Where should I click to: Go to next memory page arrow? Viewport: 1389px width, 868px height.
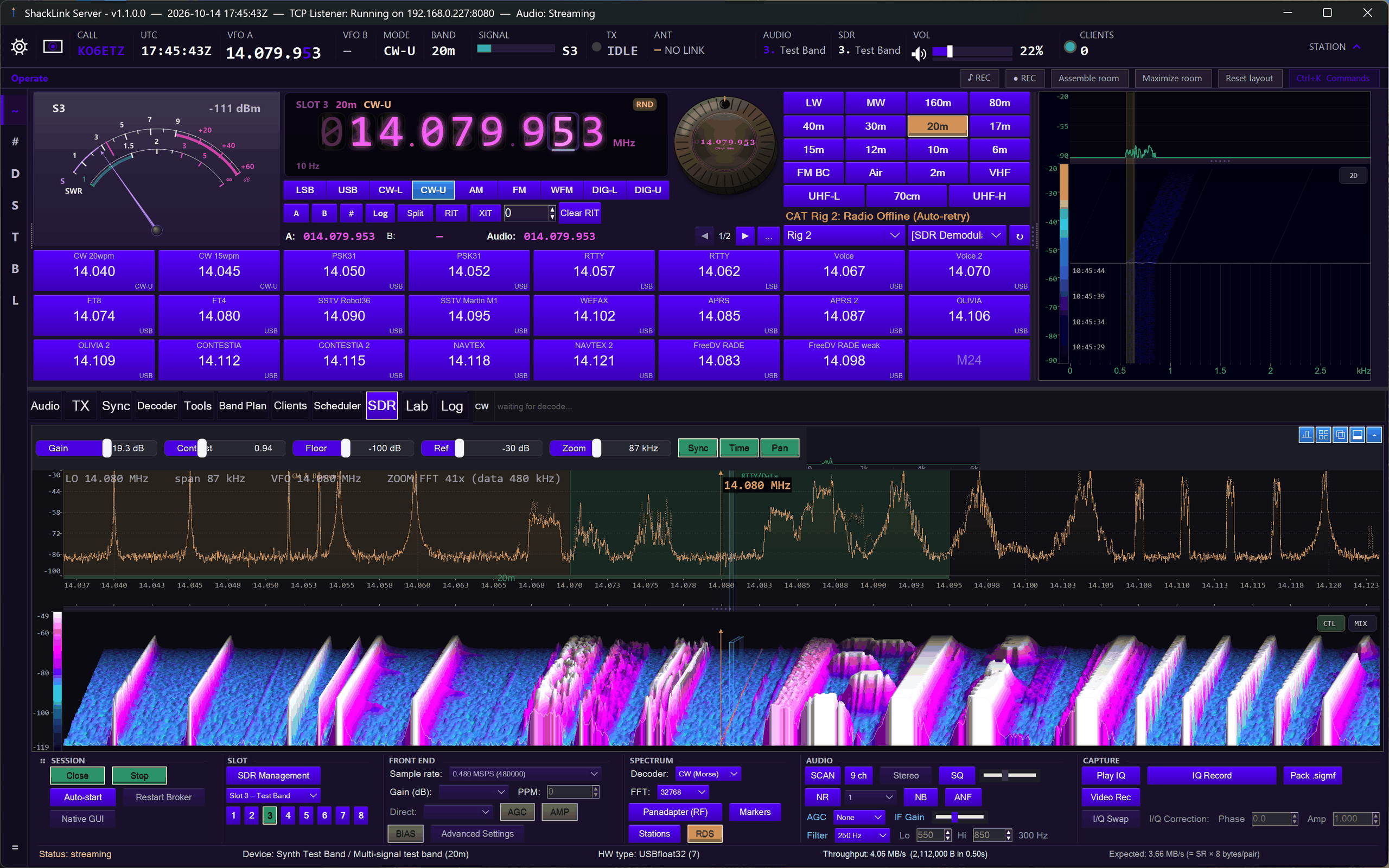745,236
